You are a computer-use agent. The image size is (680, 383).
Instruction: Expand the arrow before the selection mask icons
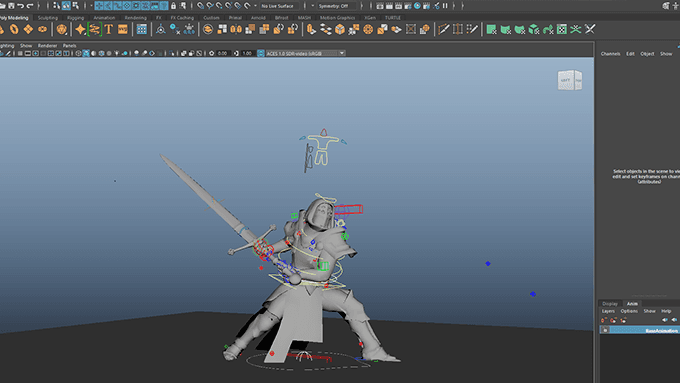[x=92, y=6]
